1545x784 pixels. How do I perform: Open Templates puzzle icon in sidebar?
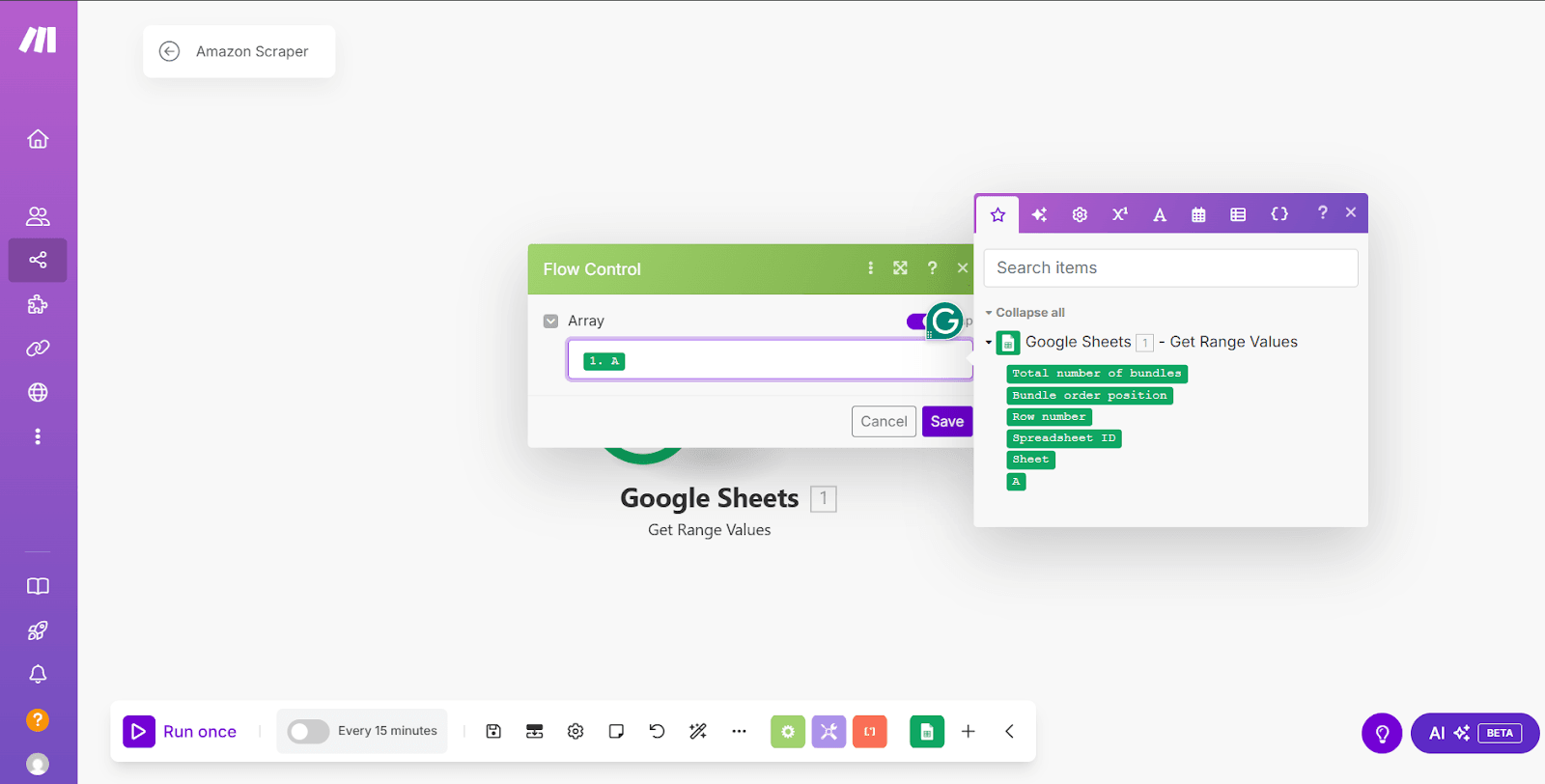click(38, 305)
